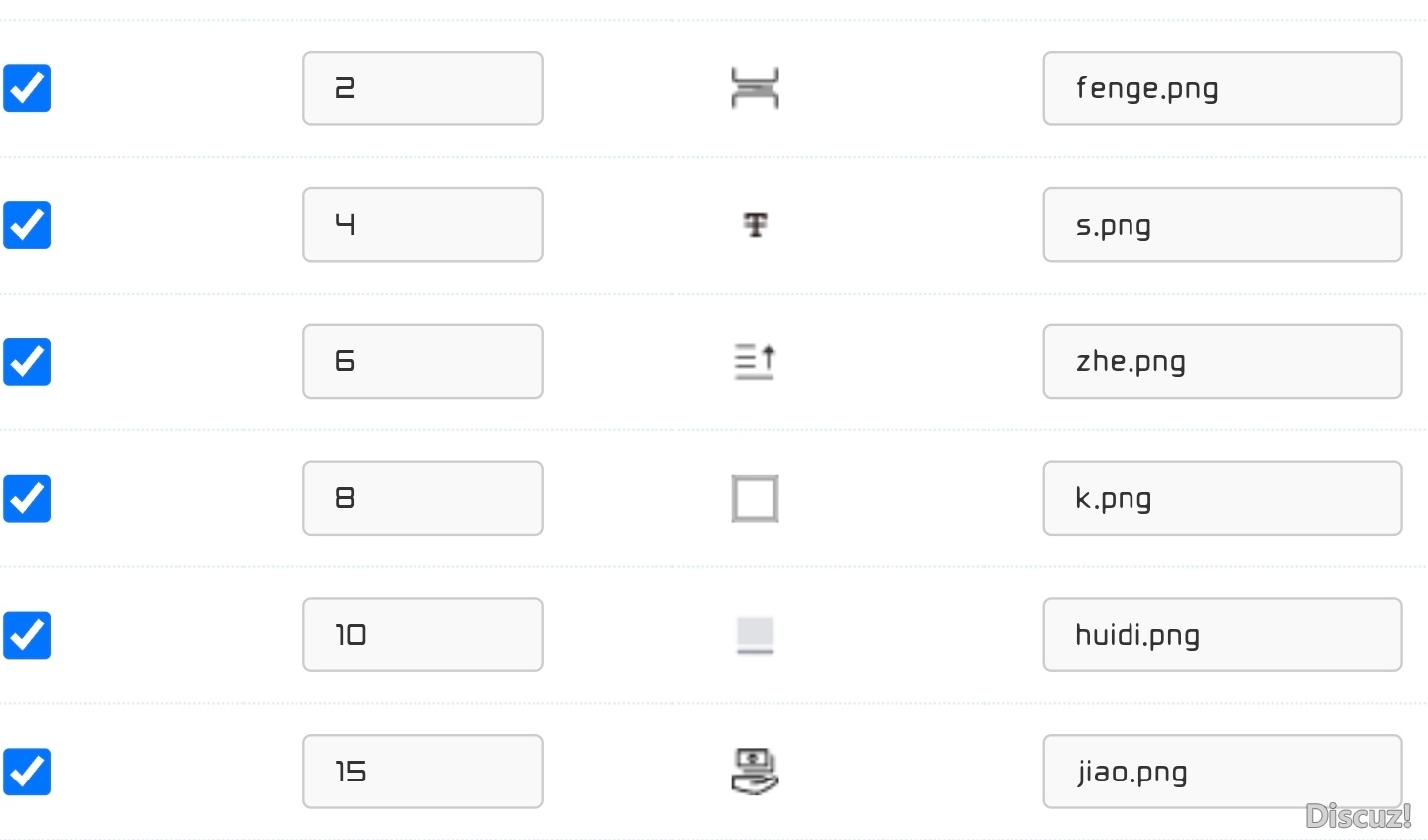Toggle the checkbox for huidi.png row
The height and width of the screenshot is (840, 1428).
tap(27, 635)
